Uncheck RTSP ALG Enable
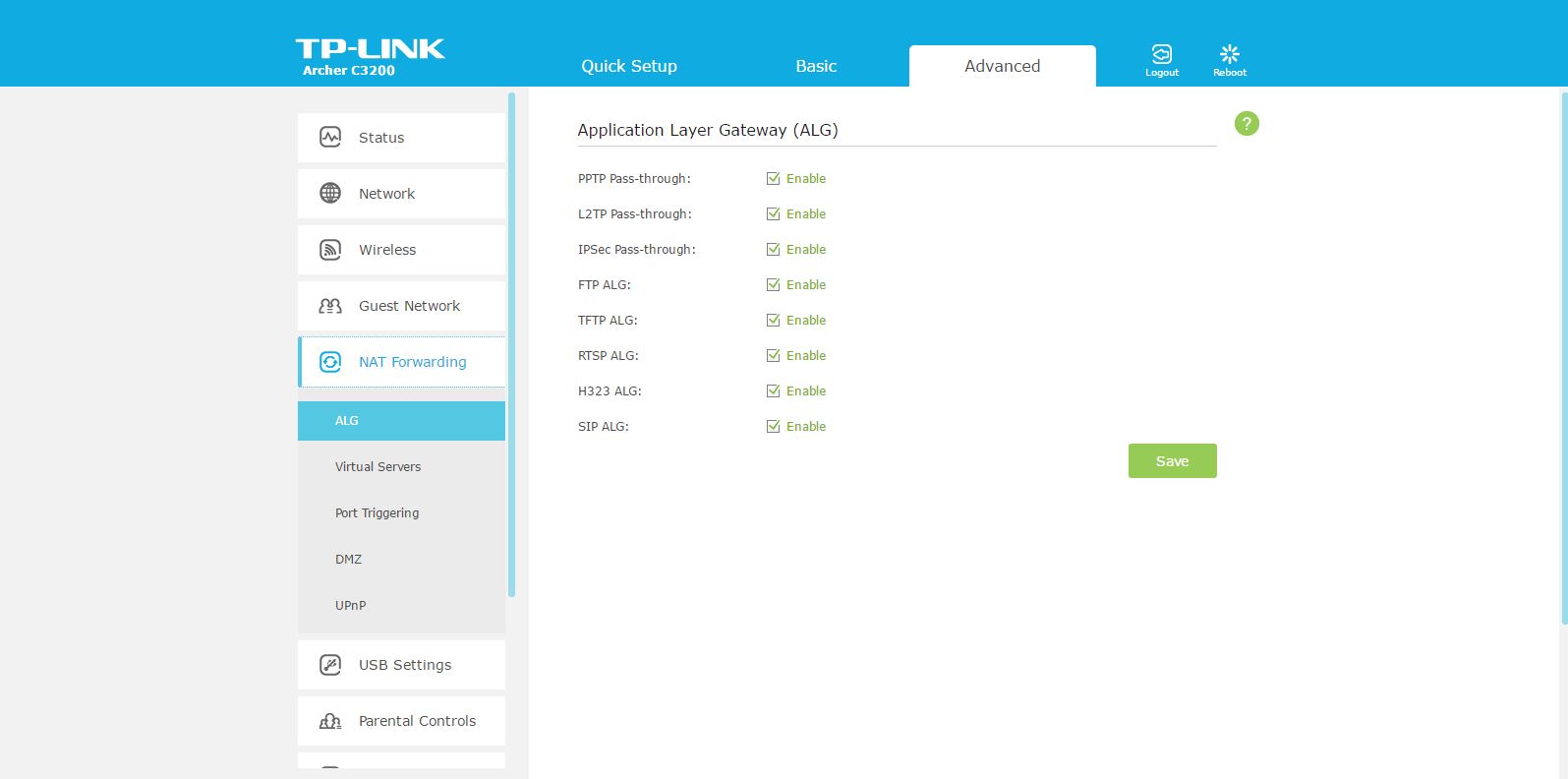The width and height of the screenshot is (1568, 779). [x=773, y=356]
